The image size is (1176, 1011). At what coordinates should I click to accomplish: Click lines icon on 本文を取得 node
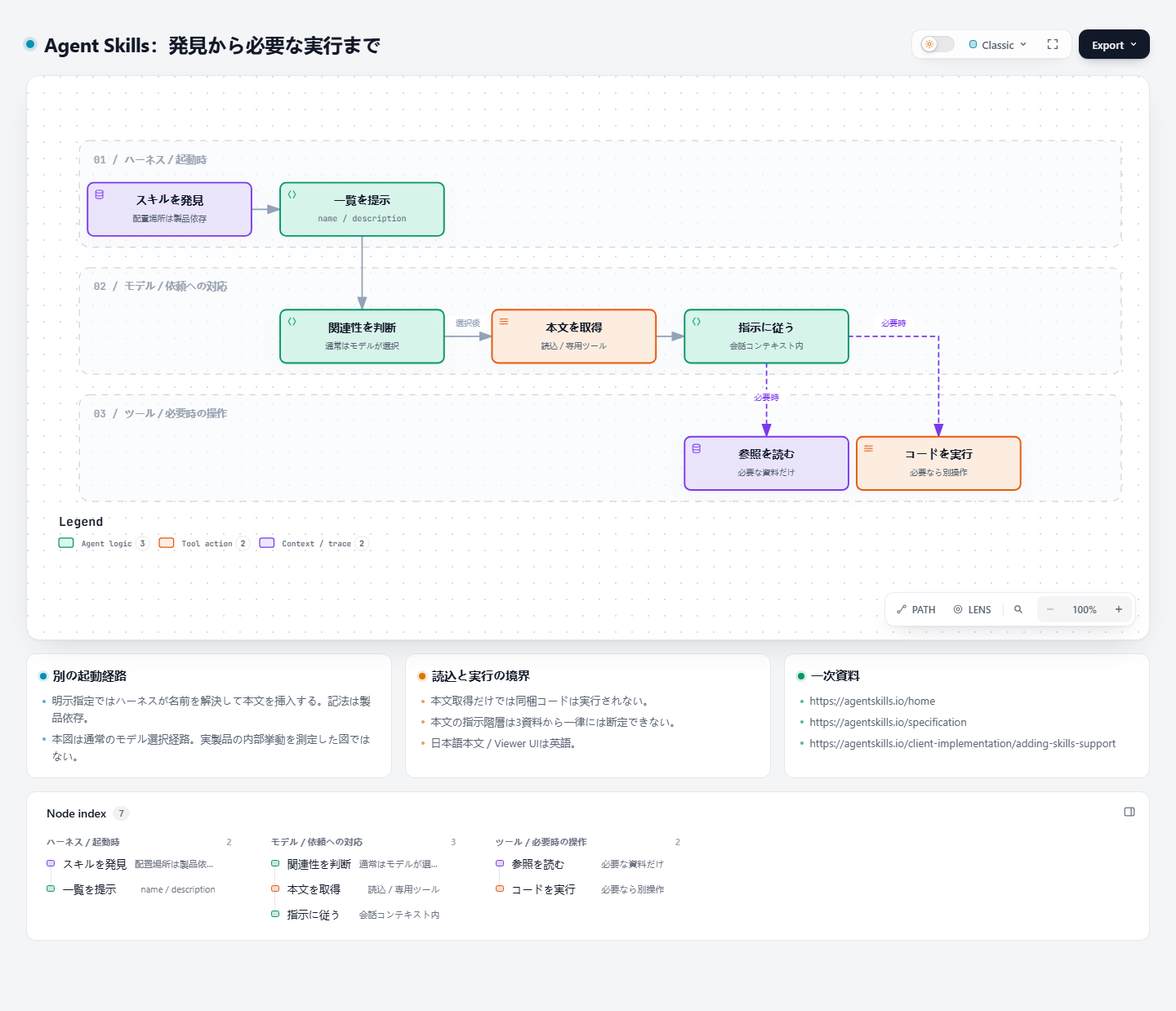504,322
